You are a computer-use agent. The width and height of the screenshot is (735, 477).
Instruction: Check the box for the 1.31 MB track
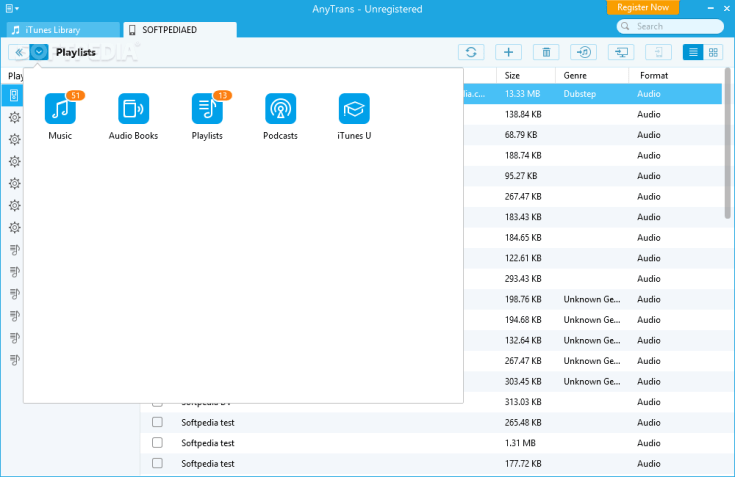pyautogui.click(x=158, y=443)
